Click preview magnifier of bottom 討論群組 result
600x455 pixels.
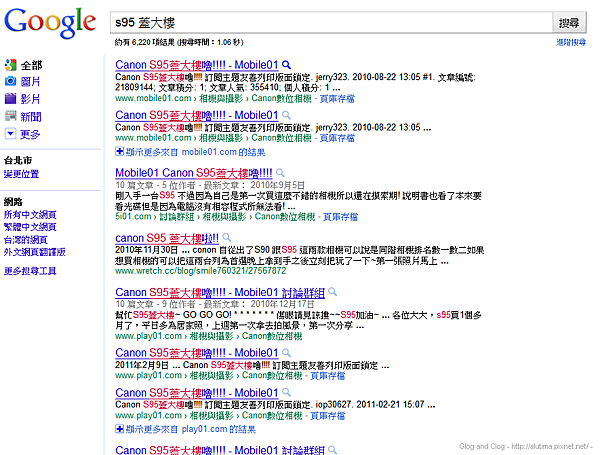pos(333,450)
